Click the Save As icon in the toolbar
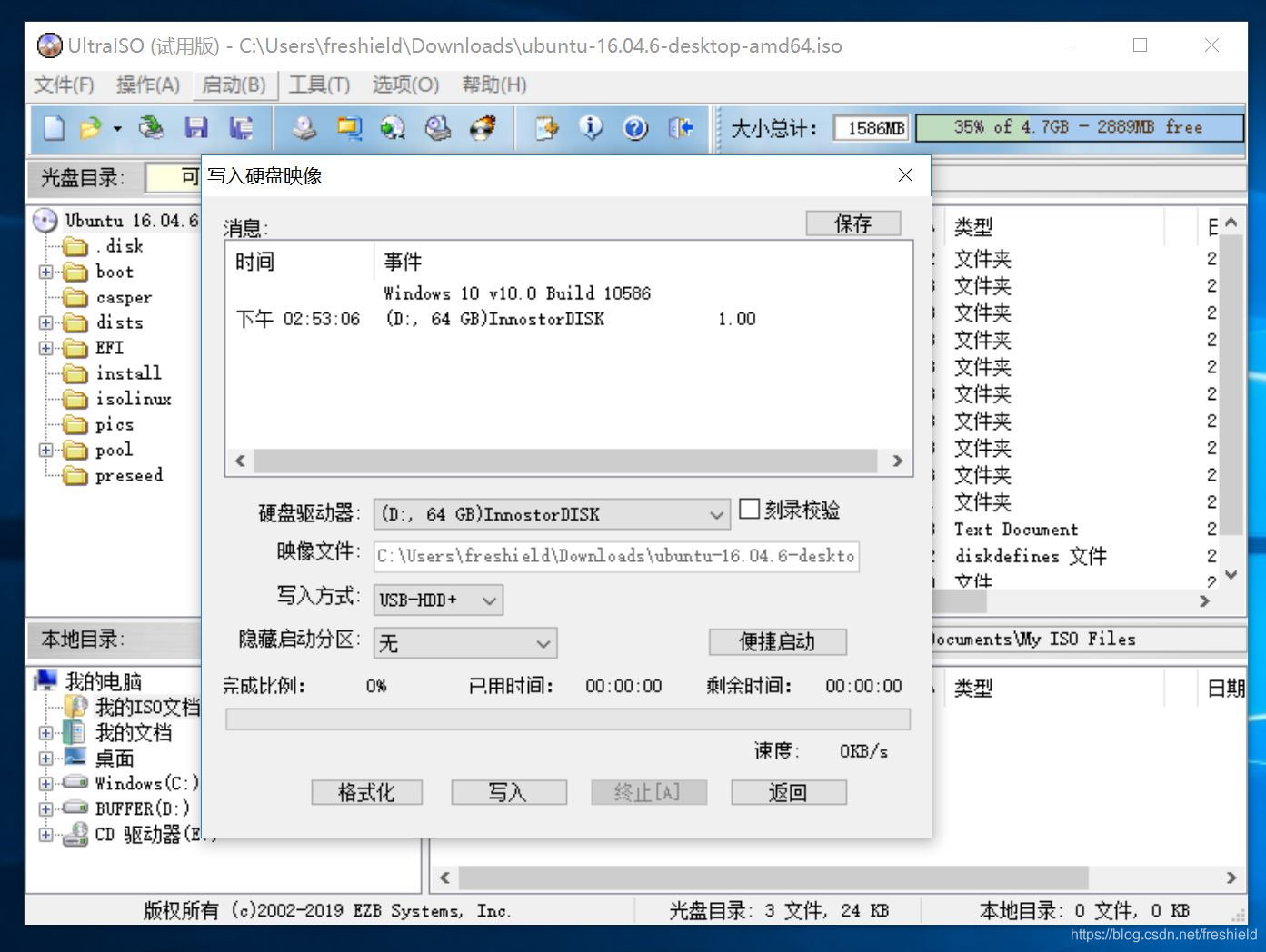The width and height of the screenshot is (1266, 952). click(241, 128)
